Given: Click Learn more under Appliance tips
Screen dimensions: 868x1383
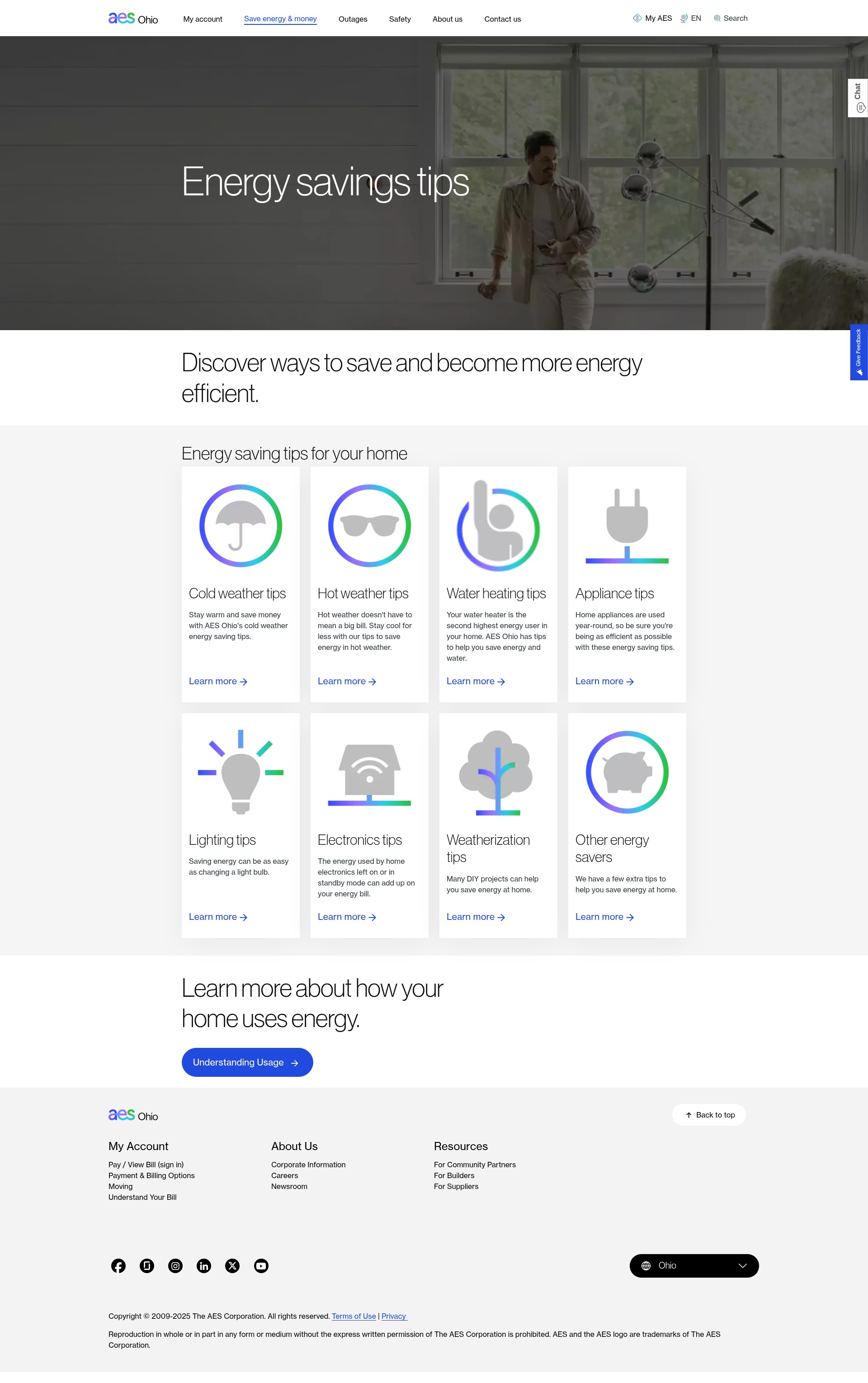Looking at the screenshot, I should [x=604, y=681].
